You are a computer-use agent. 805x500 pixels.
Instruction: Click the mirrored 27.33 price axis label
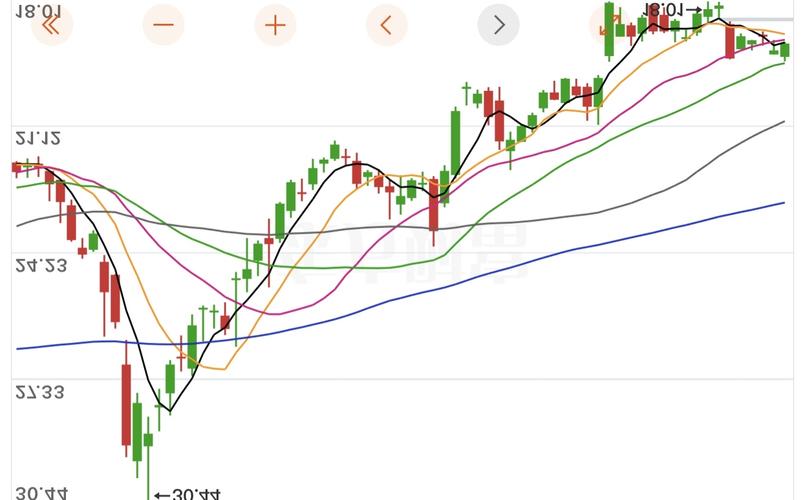tap(40, 392)
